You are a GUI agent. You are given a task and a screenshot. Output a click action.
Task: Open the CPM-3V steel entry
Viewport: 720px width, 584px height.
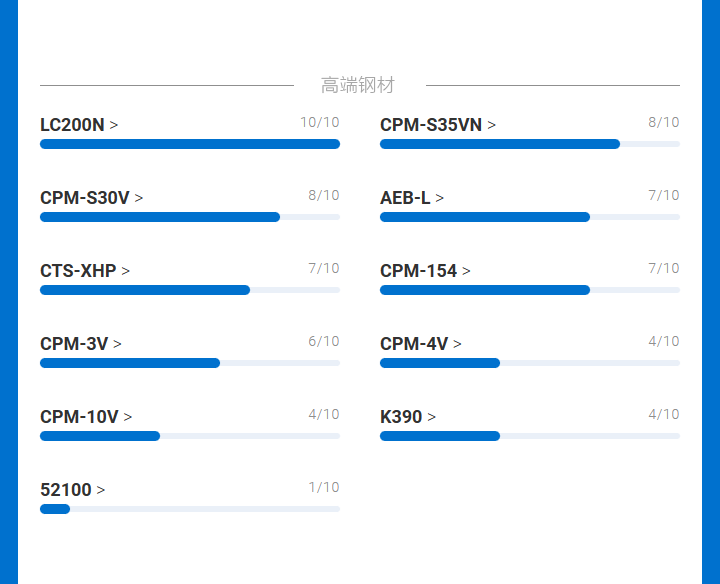(80, 344)
